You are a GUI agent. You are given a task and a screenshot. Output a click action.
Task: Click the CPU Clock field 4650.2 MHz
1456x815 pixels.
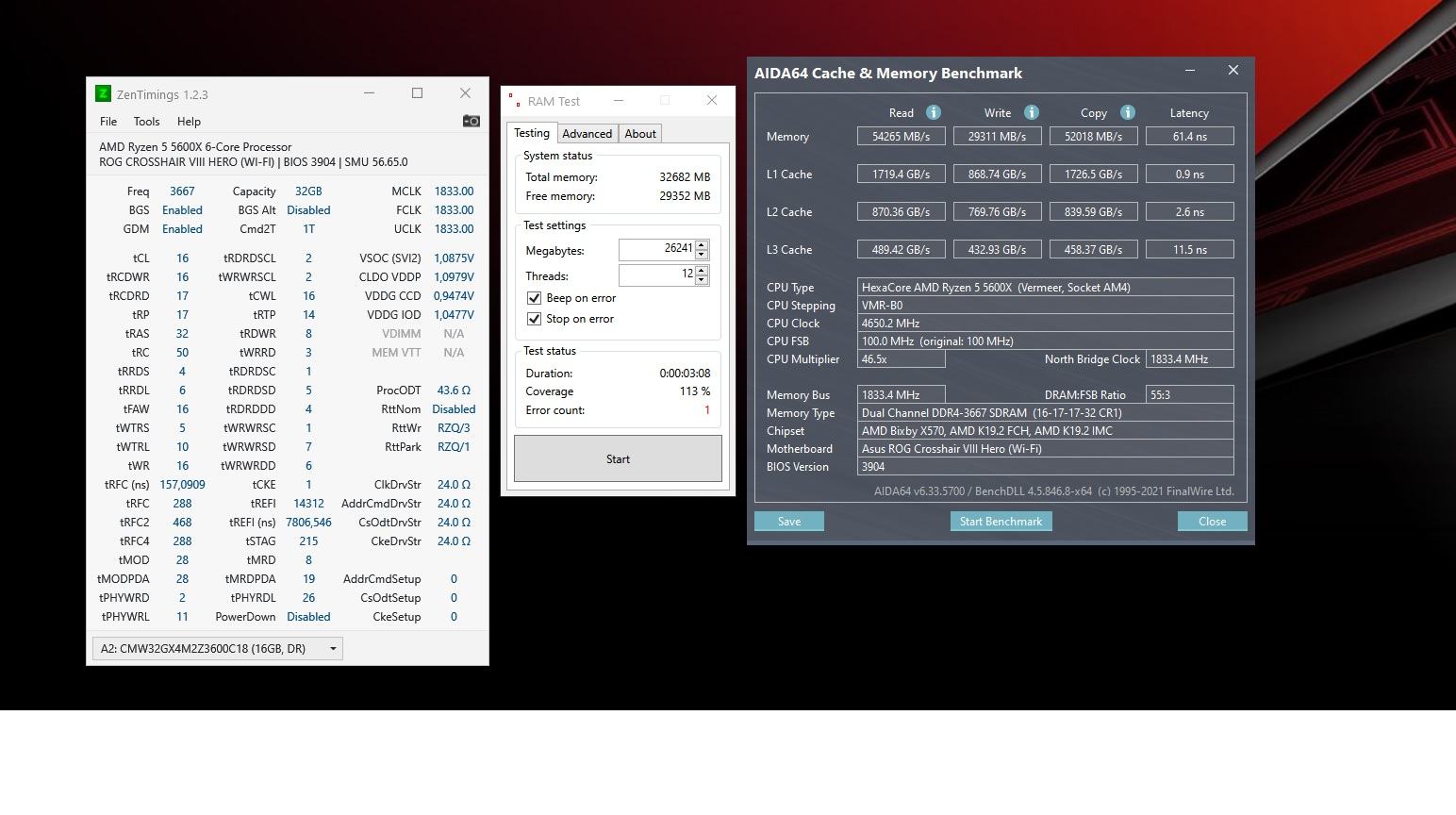point(1045,324)
